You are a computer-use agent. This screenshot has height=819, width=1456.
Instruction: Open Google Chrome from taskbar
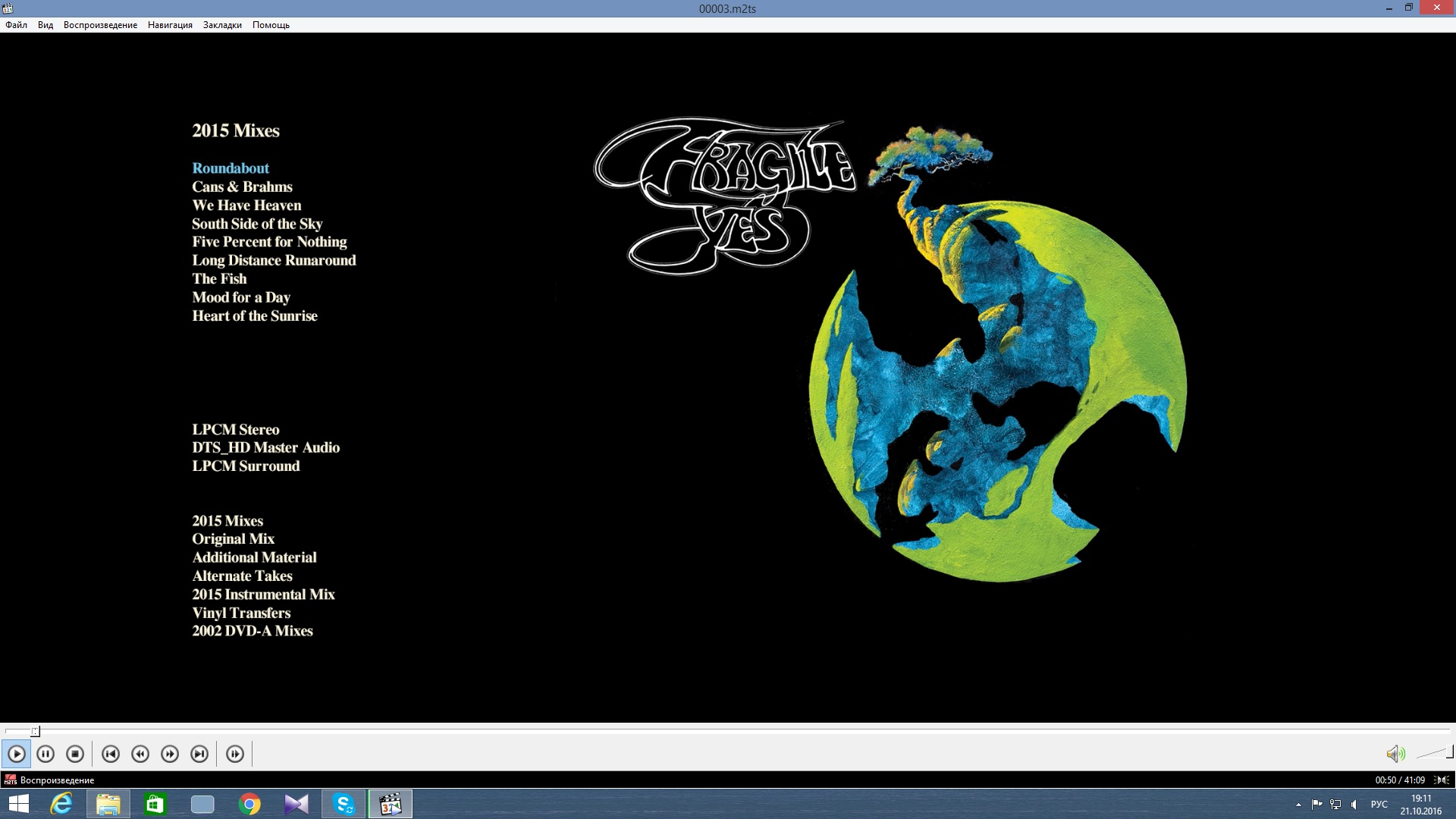pyautogui.click(x=249, y=804)
